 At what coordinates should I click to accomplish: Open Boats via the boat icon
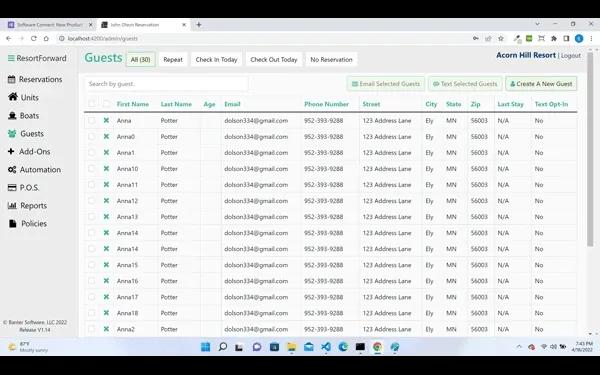click(12, 115)
